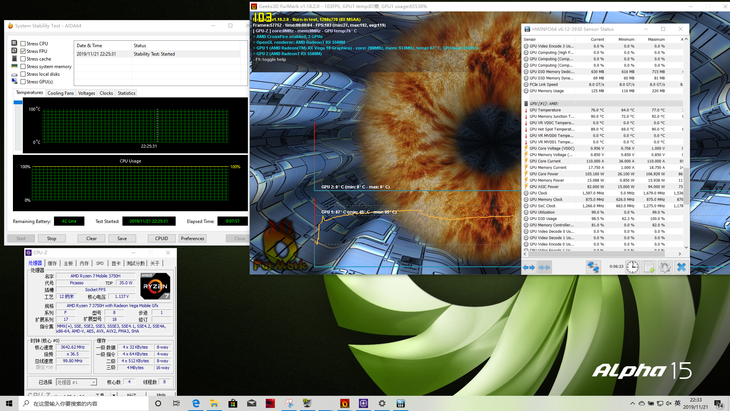730x411 pixels.
Task: Enable the Stress GPU(s) checkbox
Action: tap(23, 82)
